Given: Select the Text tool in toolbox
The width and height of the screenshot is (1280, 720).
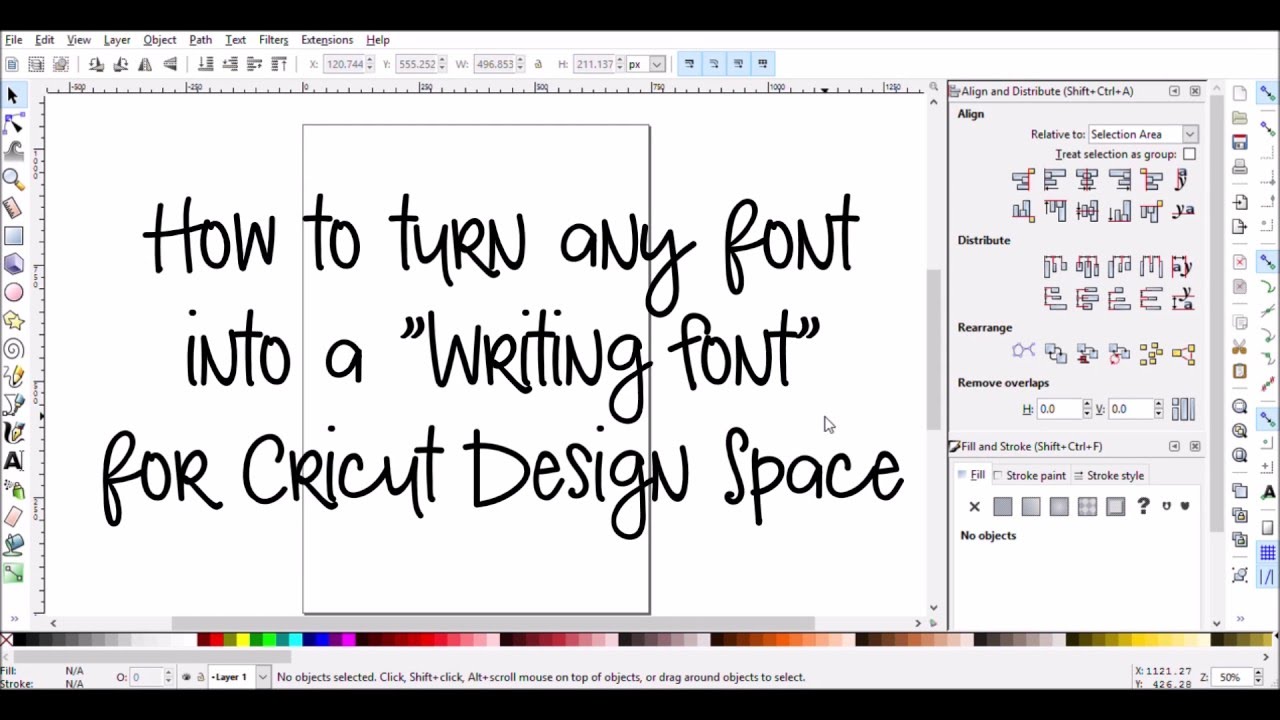Looking at the screenshot, I should tap(13, 461).
